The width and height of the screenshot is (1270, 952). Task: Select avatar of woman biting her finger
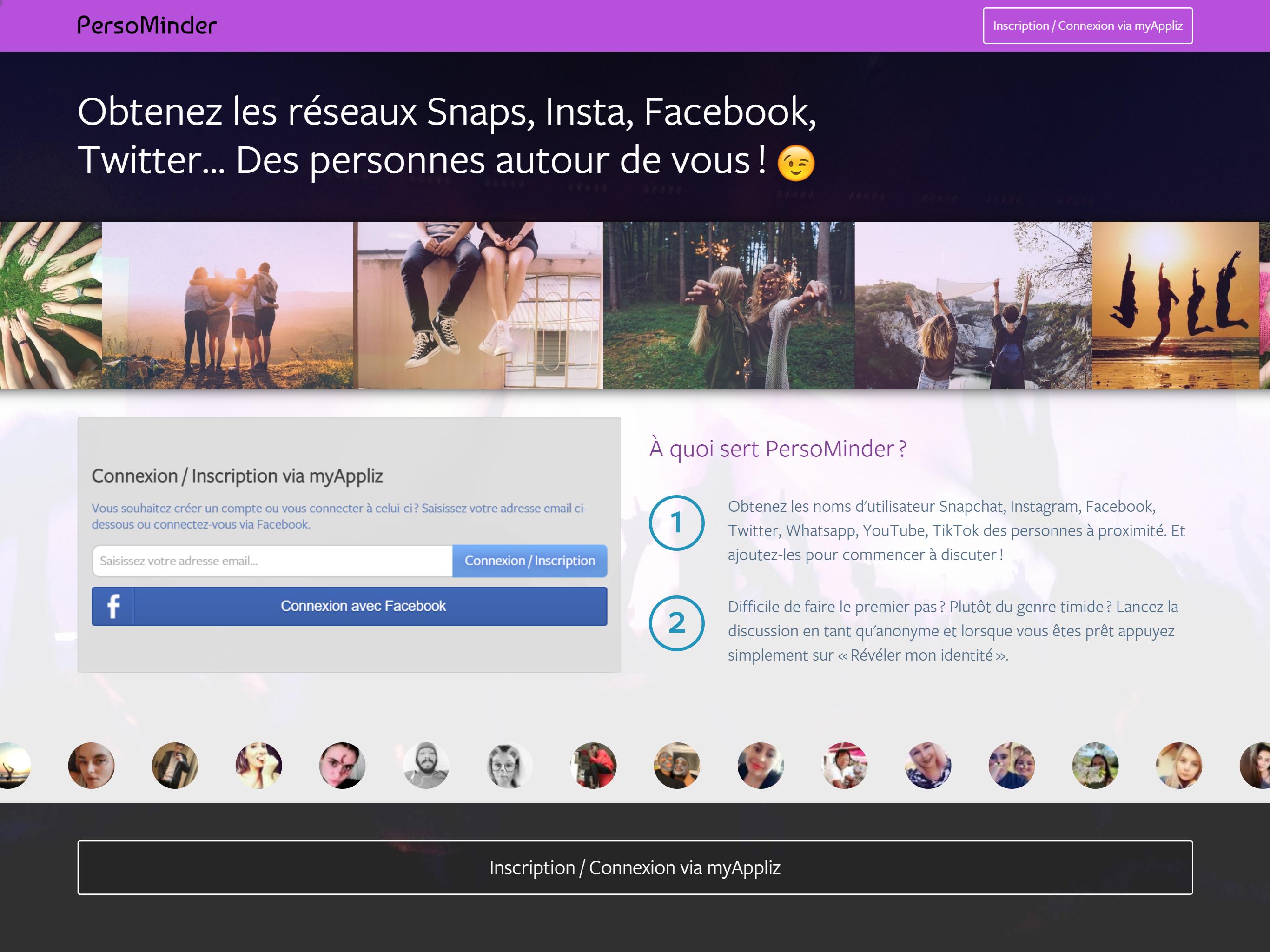pos(258,766)
